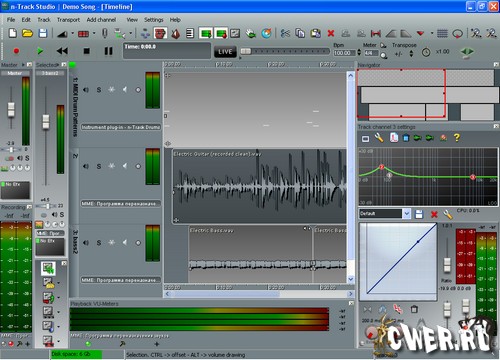
Task: Click the scissors Cut icon
Action: click(285, 33)
